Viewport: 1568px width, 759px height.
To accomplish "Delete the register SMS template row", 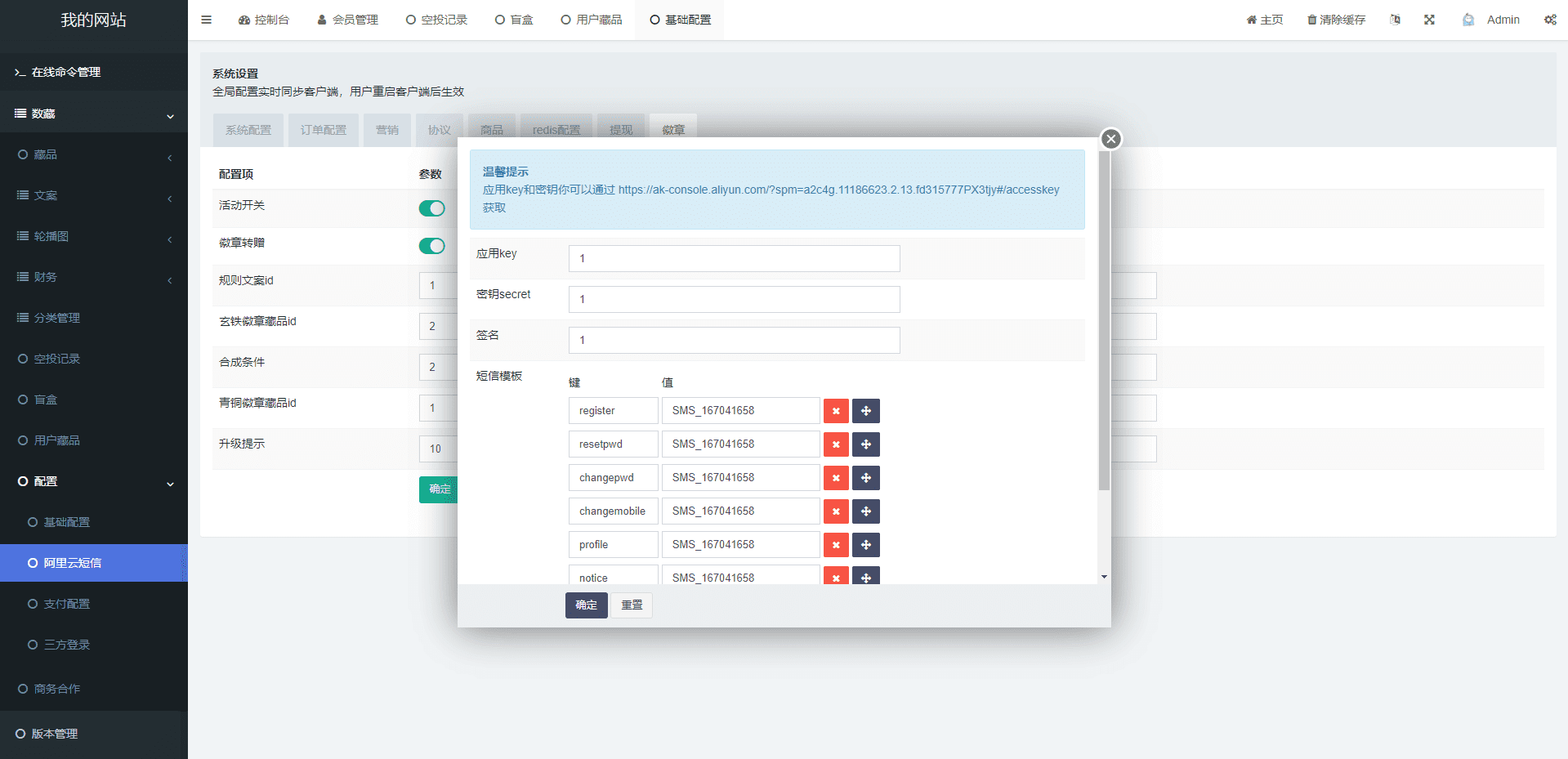I will [835, 411].
